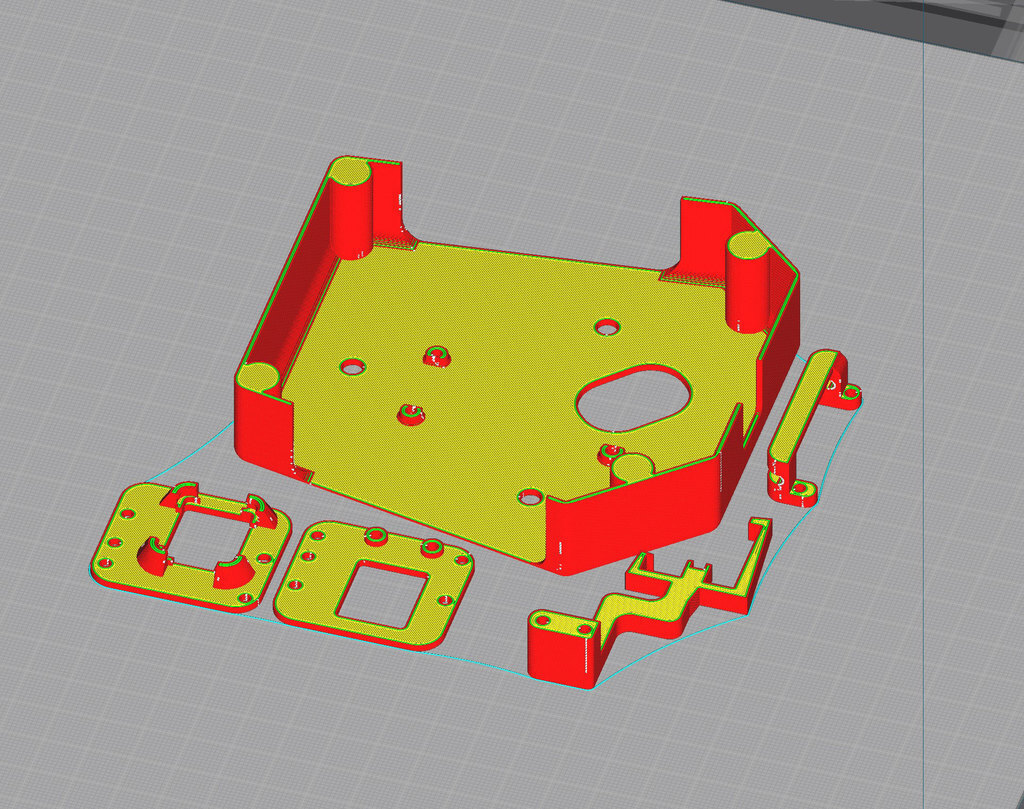Select the flat plate with square cutout
This screenshot has width=1024, height=809.
(374, 584)
